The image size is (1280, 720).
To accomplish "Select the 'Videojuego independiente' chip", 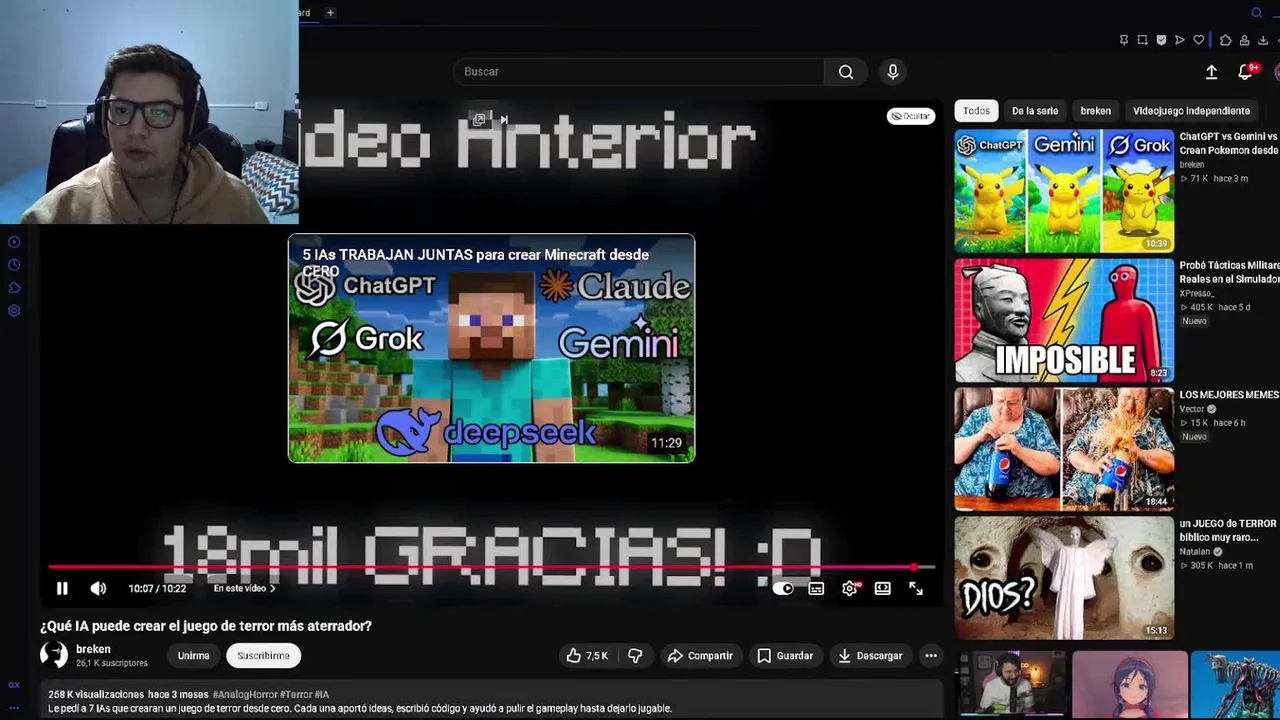I will point(1191,111).
